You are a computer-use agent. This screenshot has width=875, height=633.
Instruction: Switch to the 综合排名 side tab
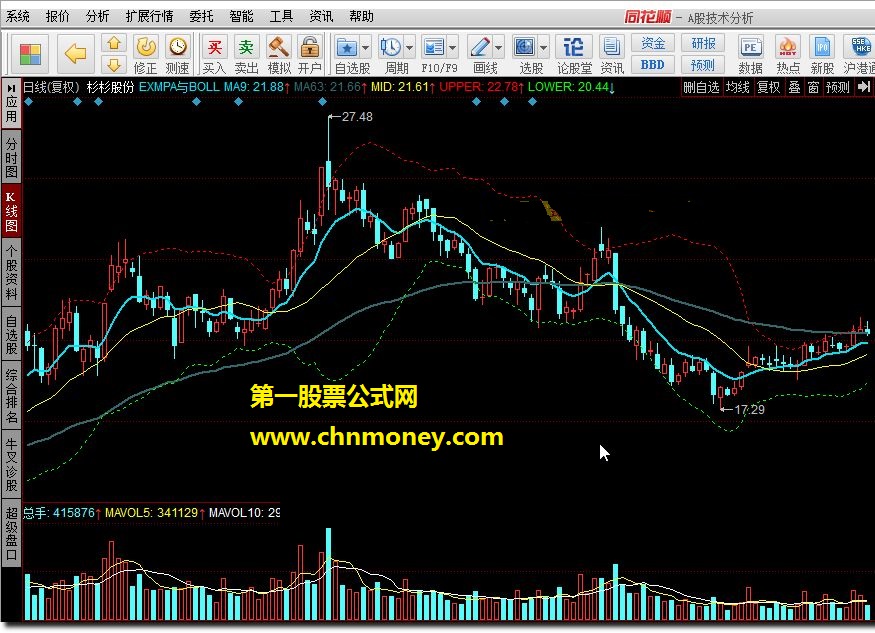tap(11, 395)
